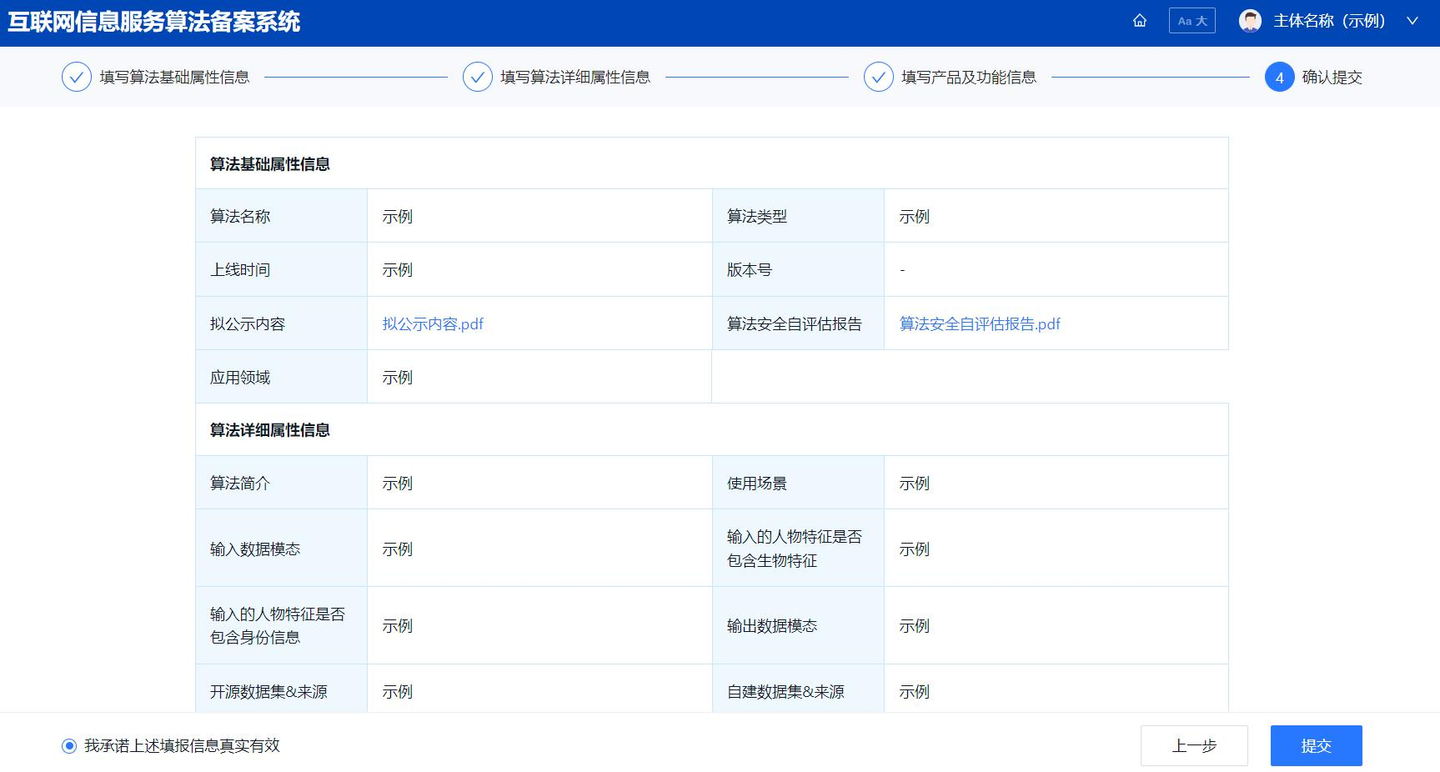Open 算法安全自评估报告.pdf link
Viewport: 1440px width, 772px height.
(980, 324)
